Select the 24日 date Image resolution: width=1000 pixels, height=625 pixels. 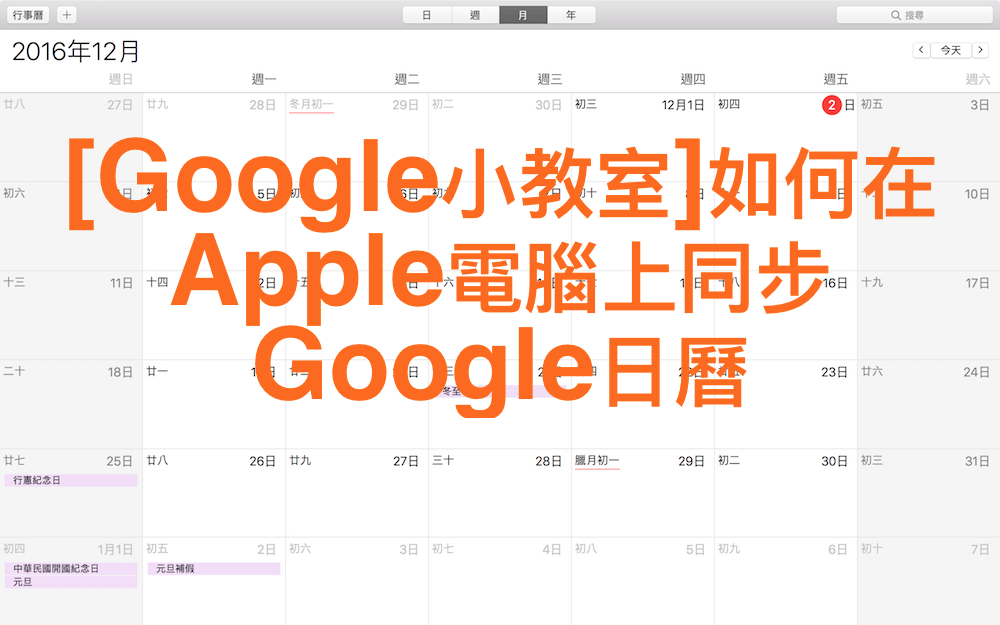click(x=977, y=372)
